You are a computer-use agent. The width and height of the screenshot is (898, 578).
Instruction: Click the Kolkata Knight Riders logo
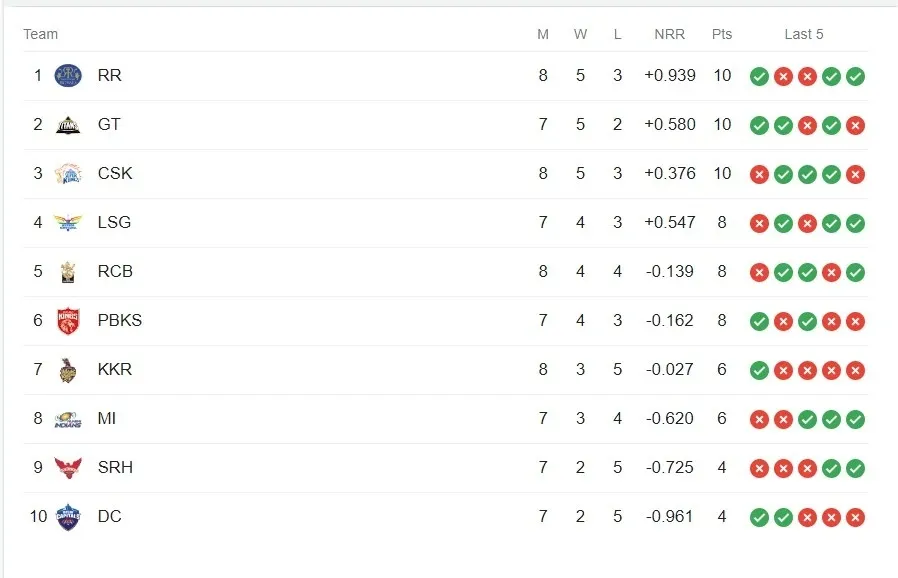[68, 369]
